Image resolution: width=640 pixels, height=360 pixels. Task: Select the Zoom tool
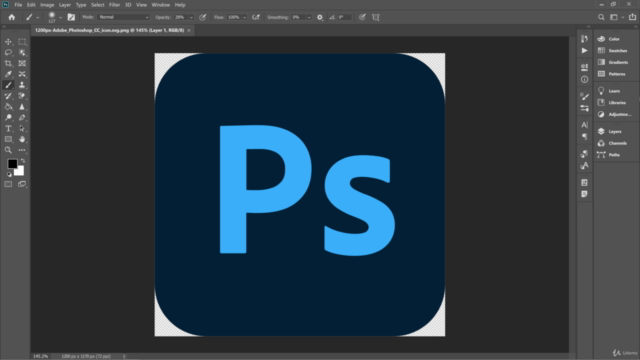click(x=8, y=150)
